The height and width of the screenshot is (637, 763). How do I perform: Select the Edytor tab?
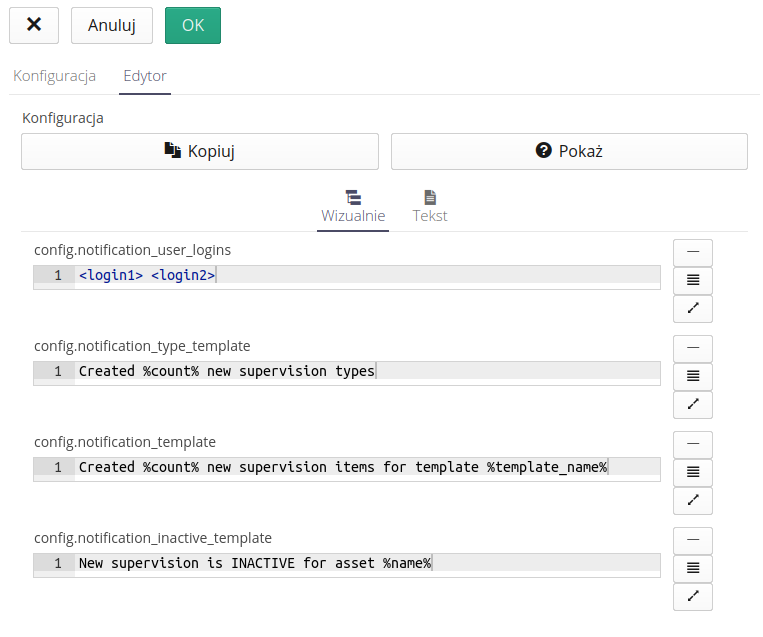click(x=144, y=76)
